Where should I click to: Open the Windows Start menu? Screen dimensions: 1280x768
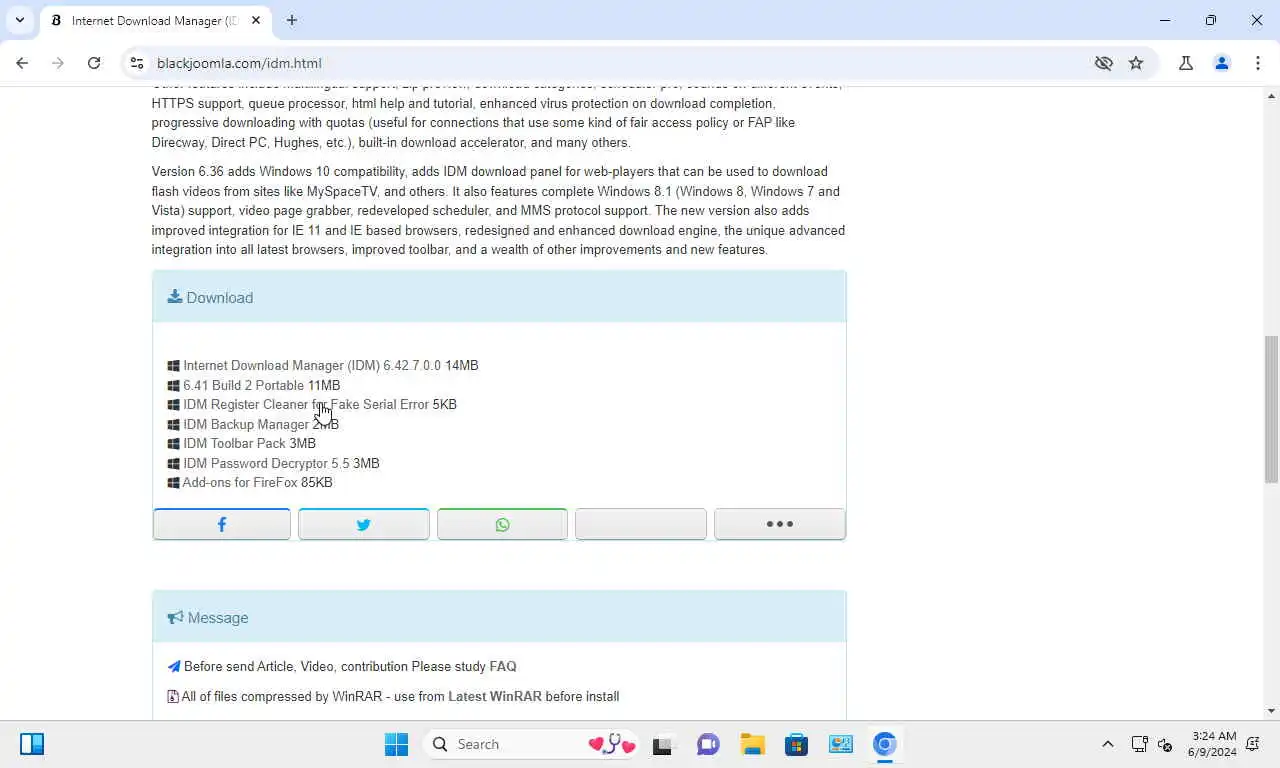pyautogui.click(x=396, y=744)
